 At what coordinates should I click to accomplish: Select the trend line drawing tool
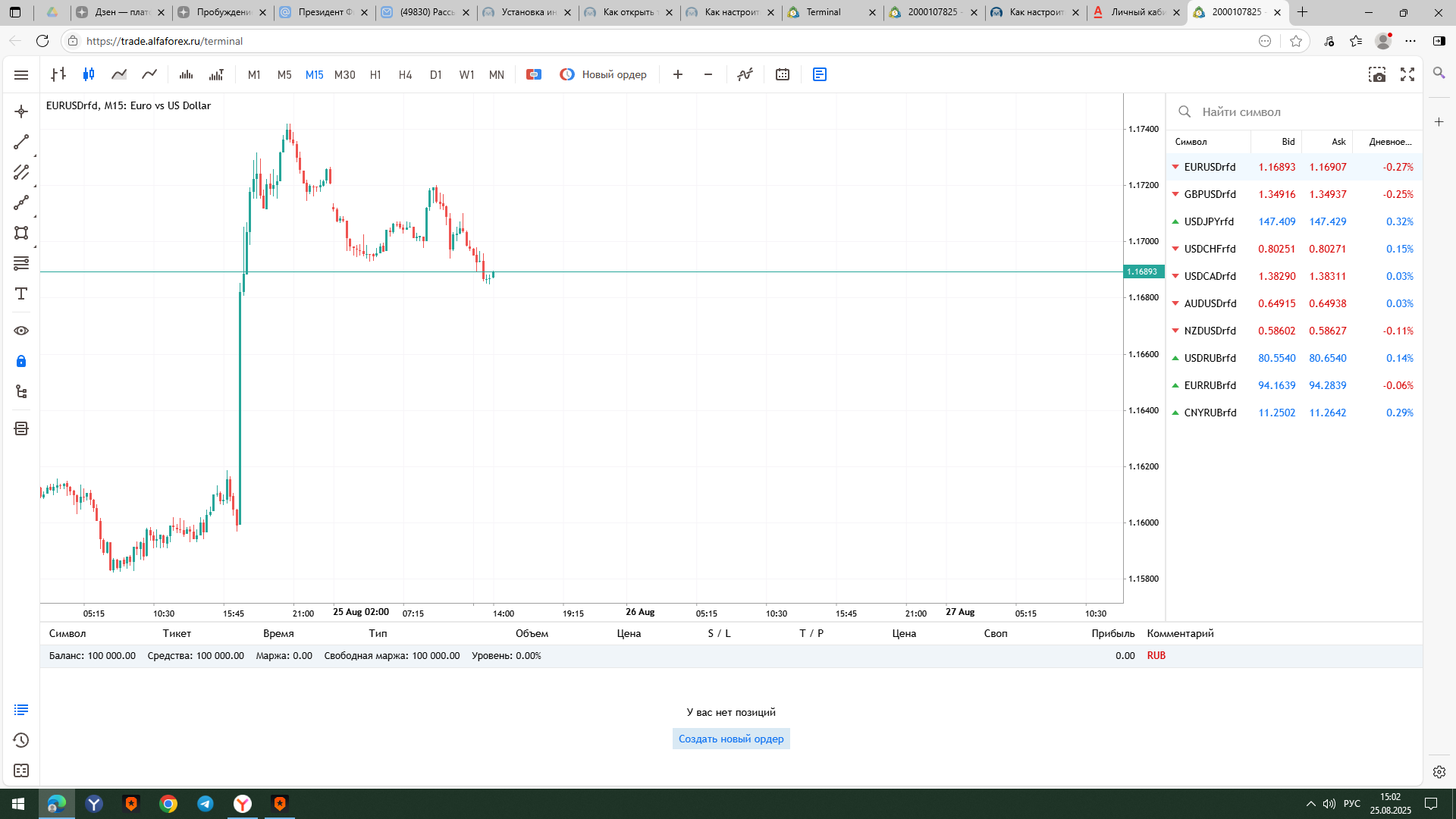pyautogui.click(x=21, y=142)
